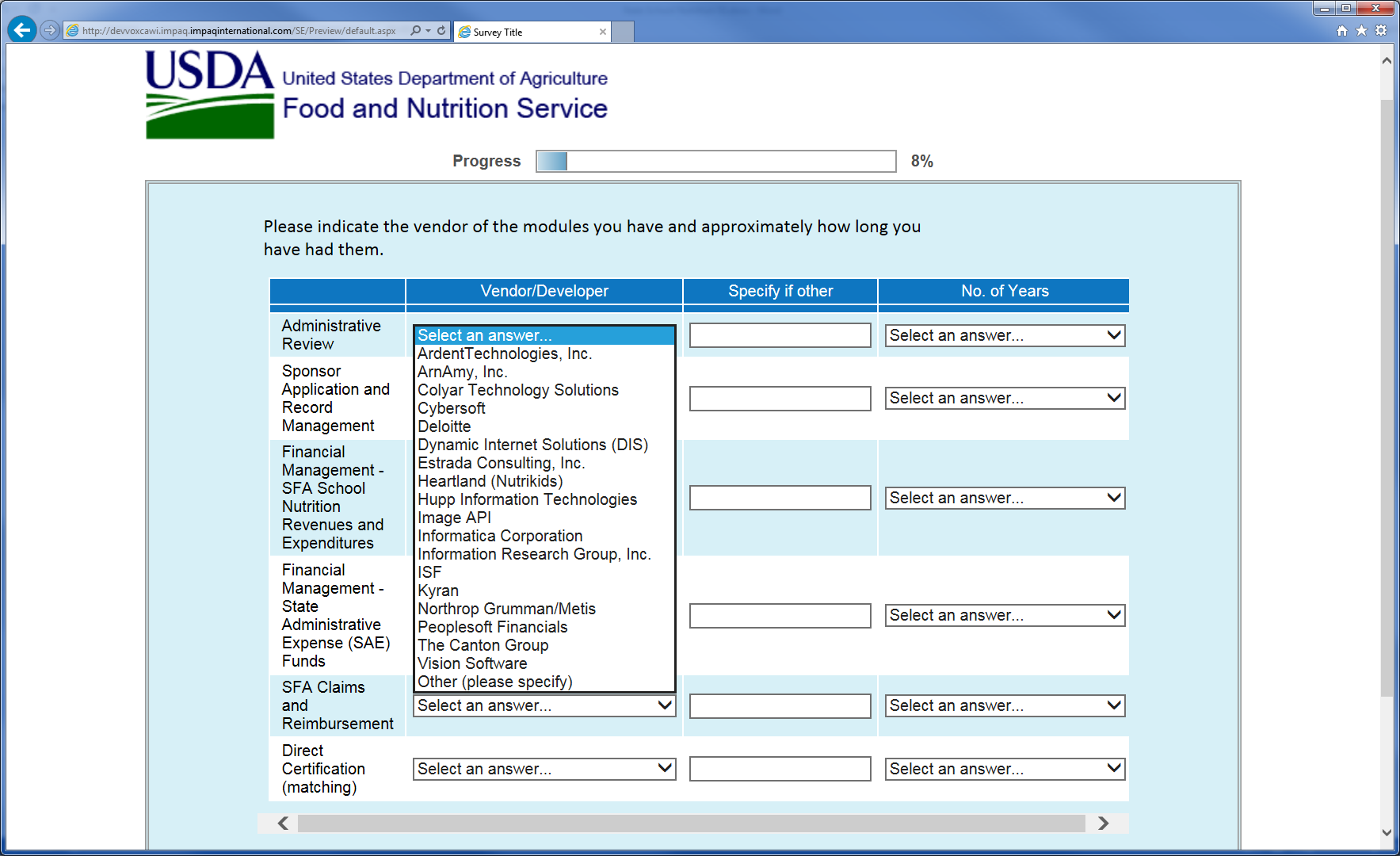
Task: Click the Refresh page icon
Action: [x=441, y=31]
